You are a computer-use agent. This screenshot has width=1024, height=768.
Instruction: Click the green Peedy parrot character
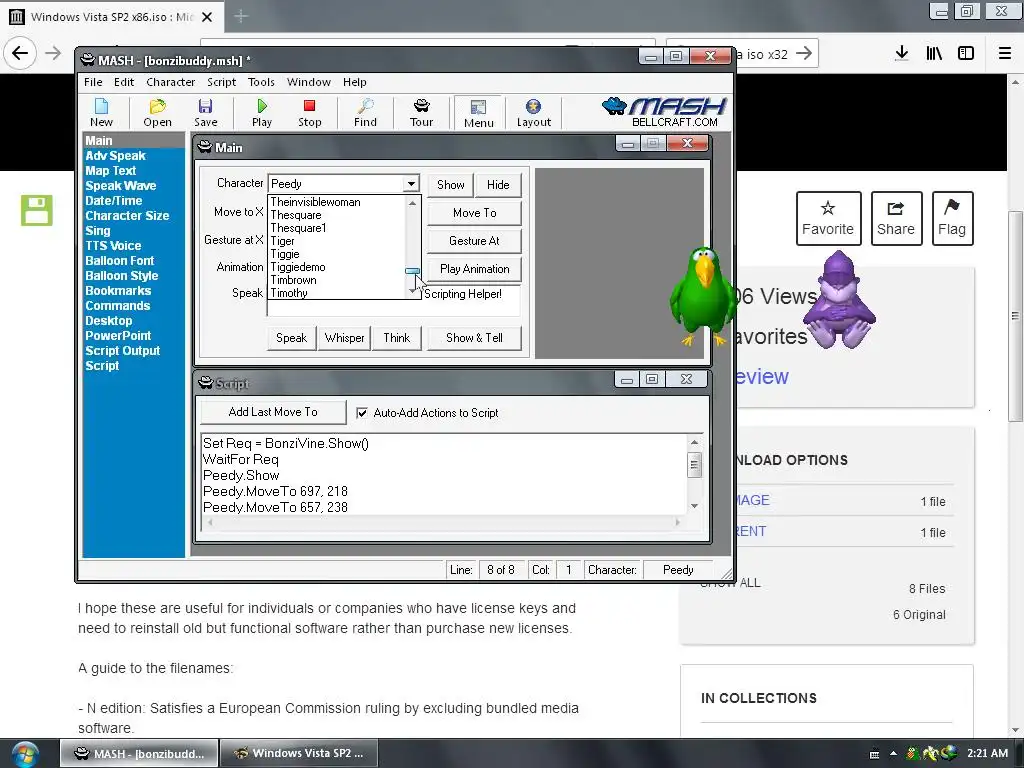(702, 295)
